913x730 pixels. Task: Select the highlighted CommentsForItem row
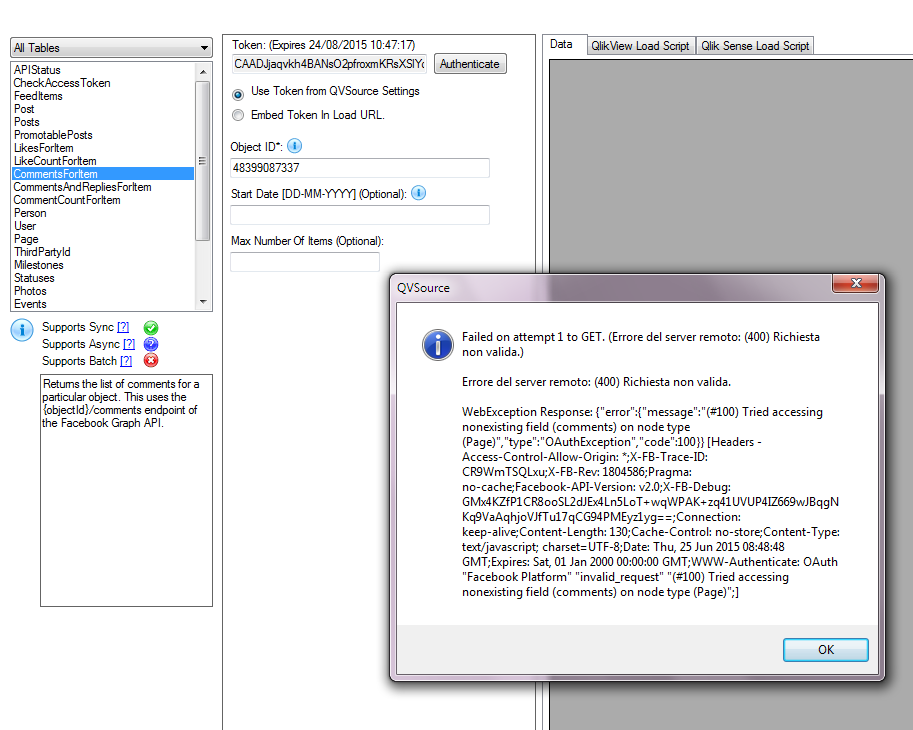click(x=103, y=174)
